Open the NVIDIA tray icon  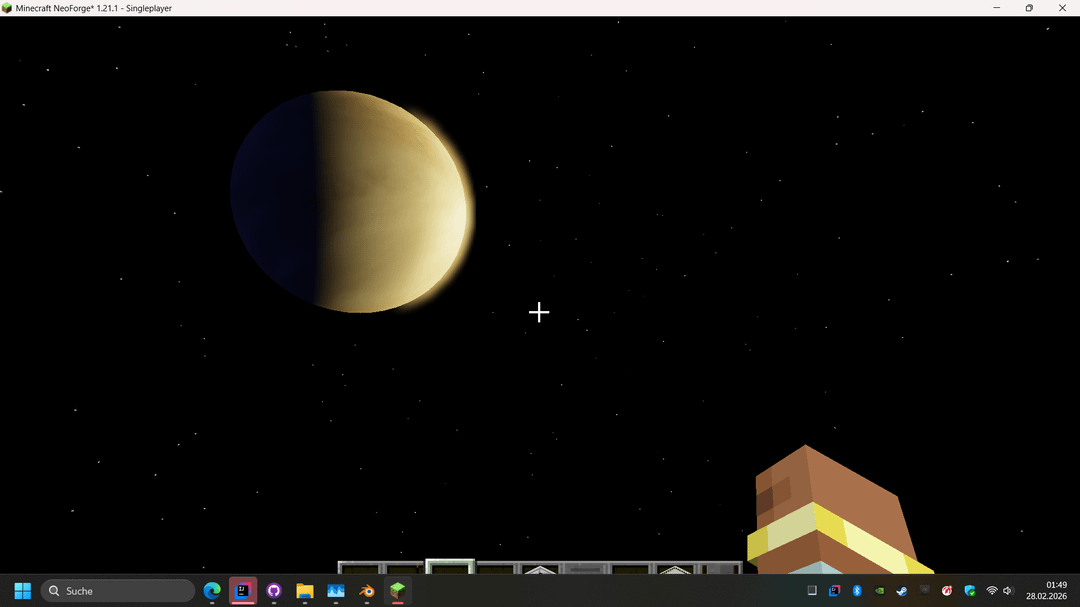coord(879,591)
